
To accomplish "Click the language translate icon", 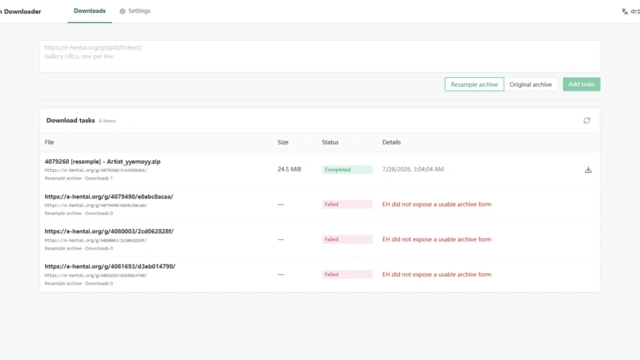I will pyautogui.click(x=624, y=11).
